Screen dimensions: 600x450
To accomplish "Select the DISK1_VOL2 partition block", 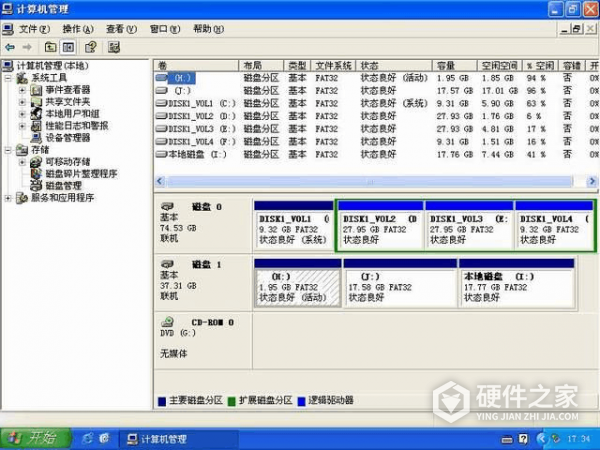I will (x=381, y=225).
